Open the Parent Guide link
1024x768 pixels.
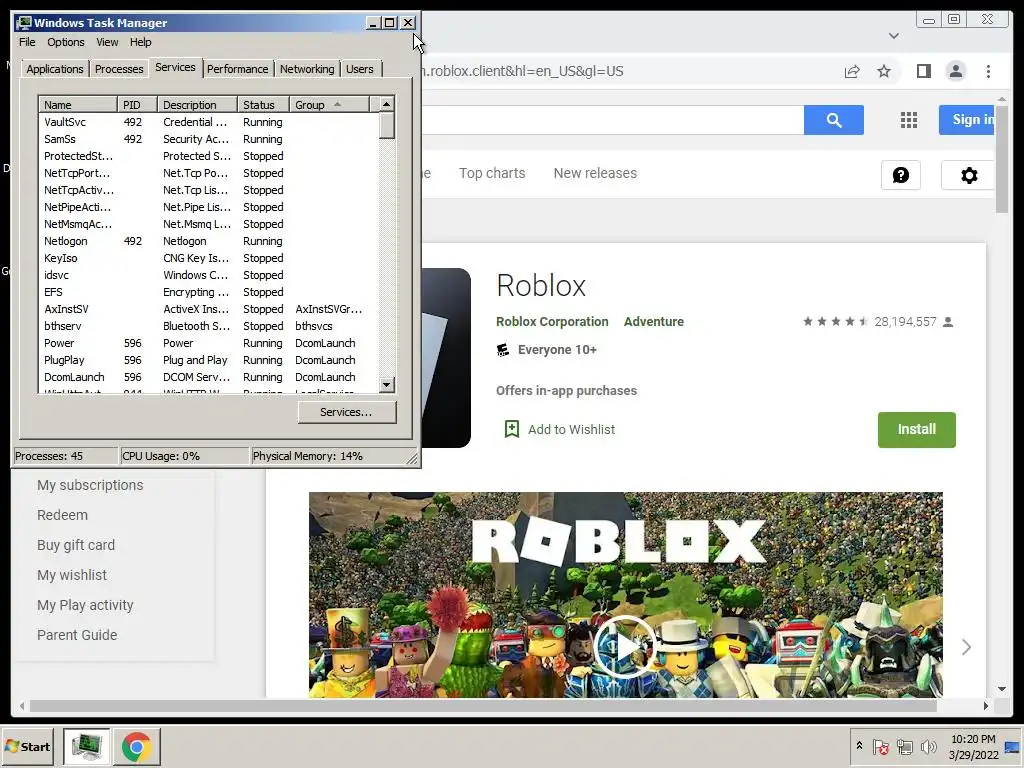click(x=77, y=635)
